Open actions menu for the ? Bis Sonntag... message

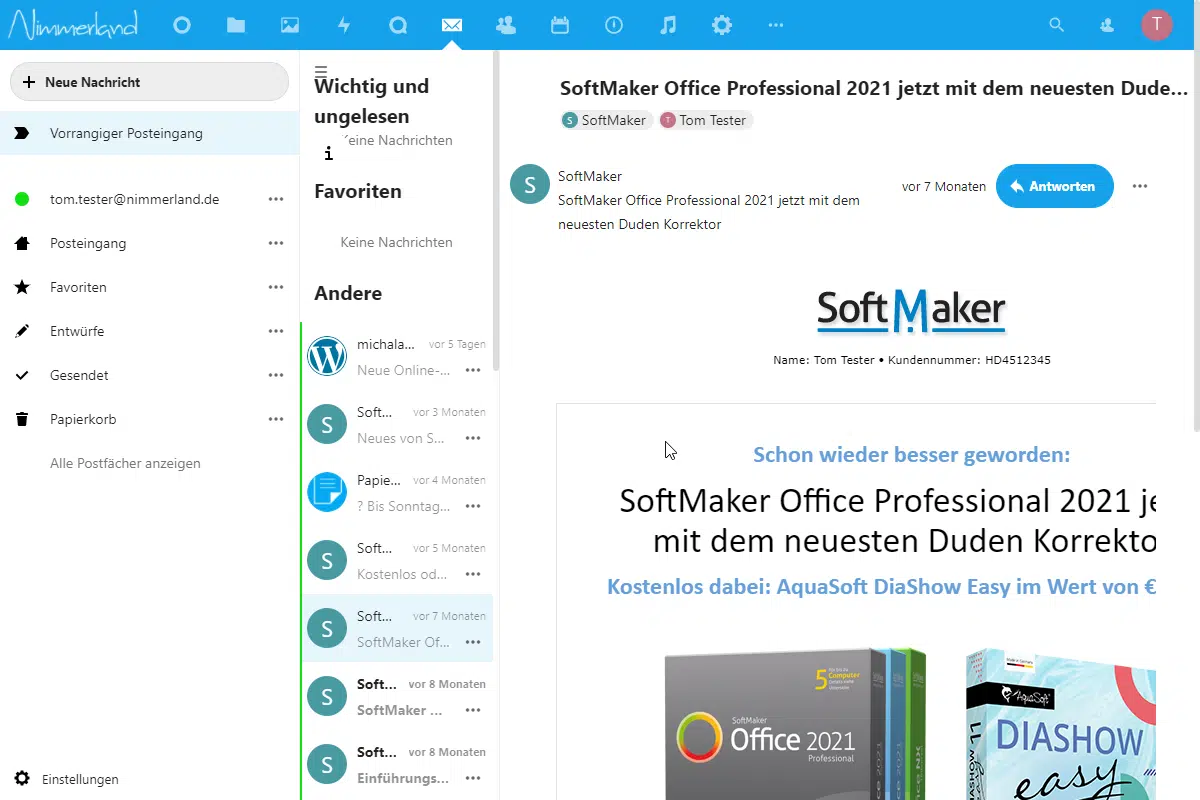pyautogui.click(x=473, y=506)
